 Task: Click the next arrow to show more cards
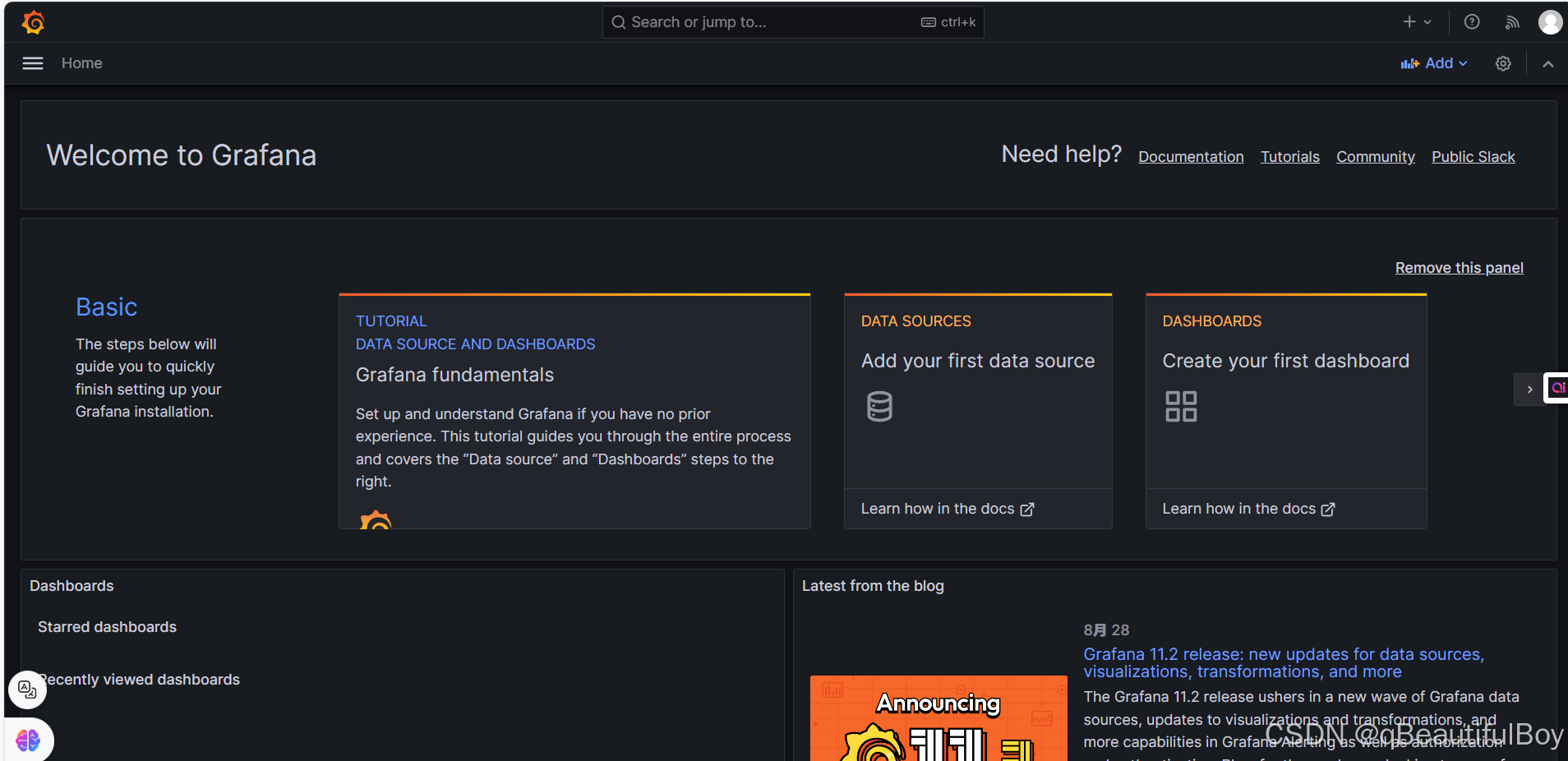point(1529,390)
